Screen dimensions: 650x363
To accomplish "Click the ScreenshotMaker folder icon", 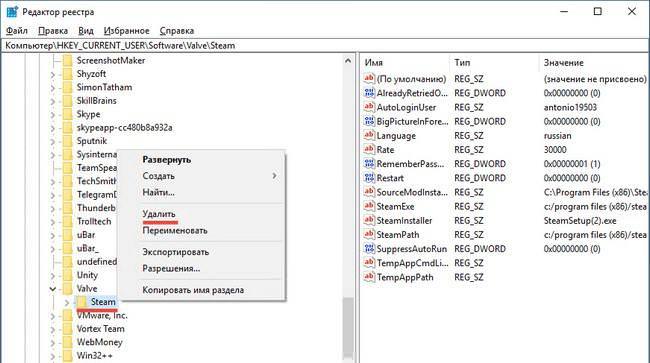I will click(67, 60).
